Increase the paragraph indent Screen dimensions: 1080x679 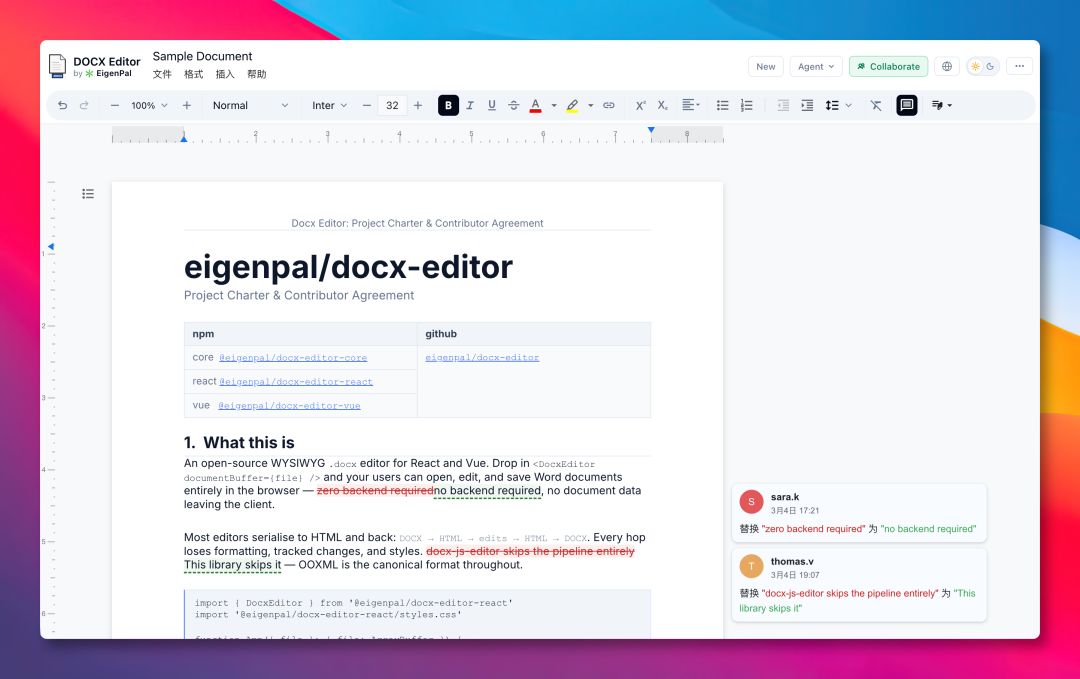click(x=807, y=105)
